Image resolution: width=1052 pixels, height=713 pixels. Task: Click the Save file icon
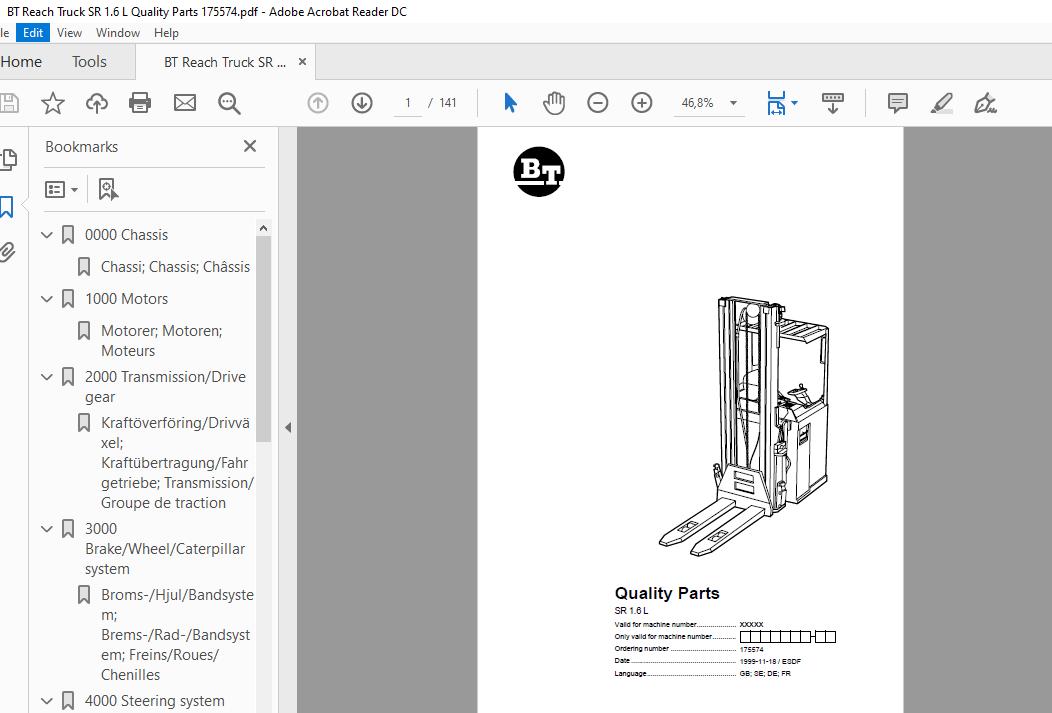(x=9, y=103)
